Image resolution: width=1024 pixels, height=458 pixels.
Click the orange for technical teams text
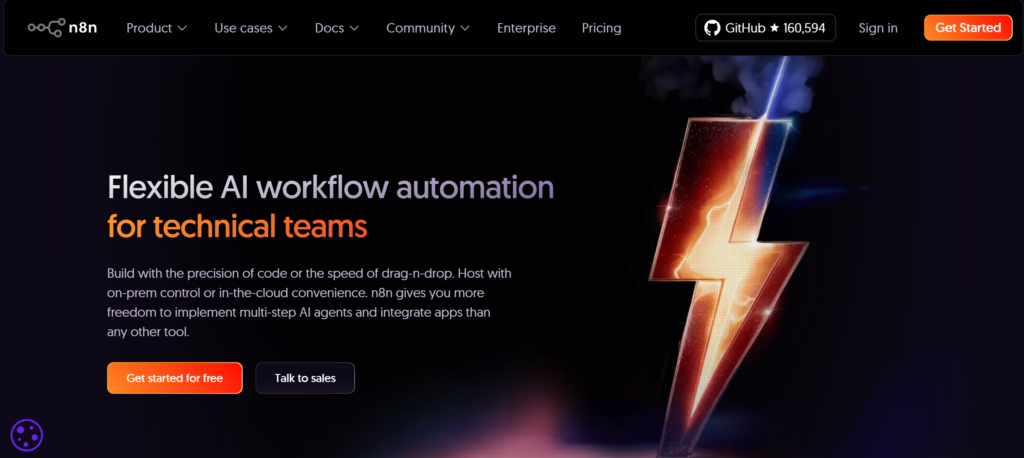click(x=237, y=226)
